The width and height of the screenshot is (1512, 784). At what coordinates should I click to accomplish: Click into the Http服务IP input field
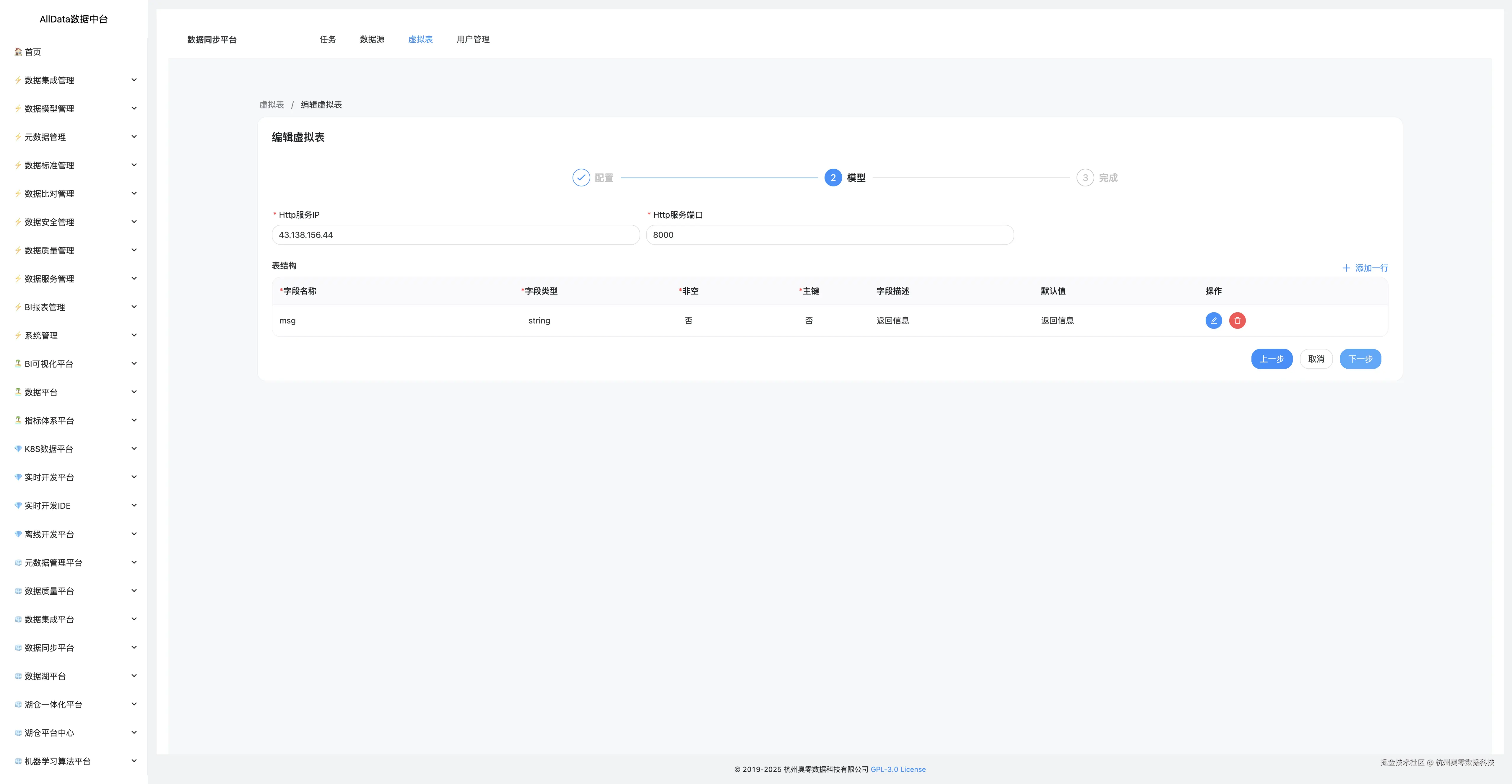(x=456, y=235)
